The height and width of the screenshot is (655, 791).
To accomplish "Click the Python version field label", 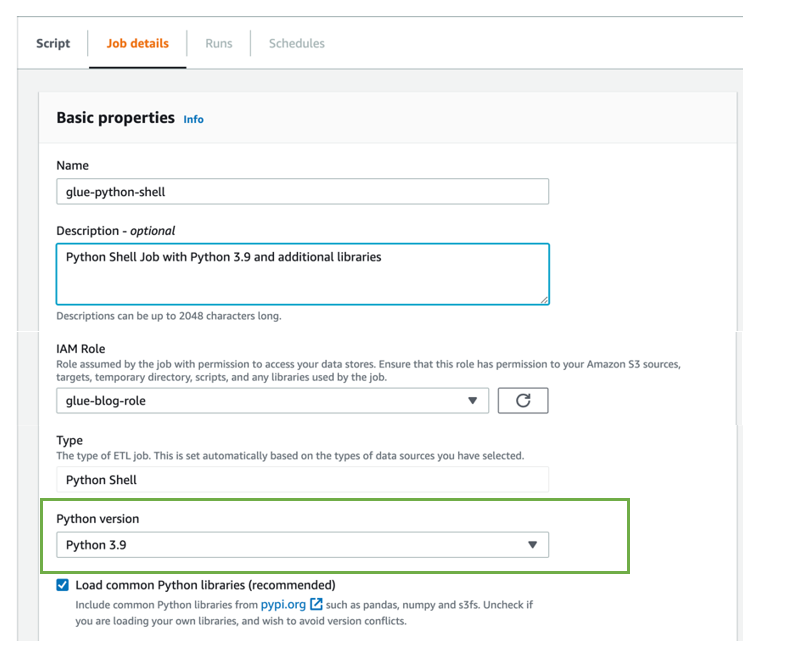I will pyautogui.click(x=97, y=519).
